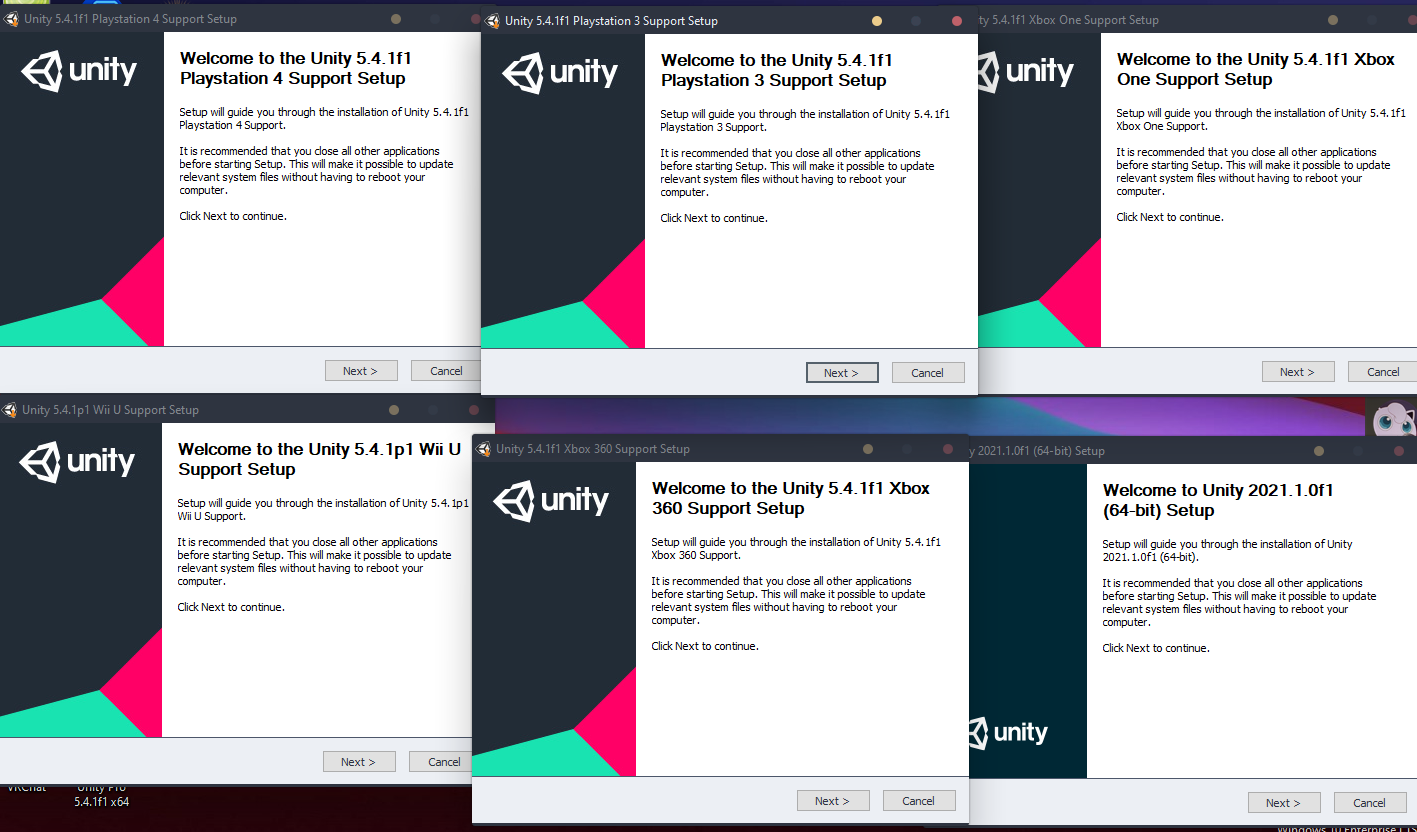This screenshot has width=1417, height=832.
Task: Click 'Click Next to continue.' in Wii U window
Action: click(231, 607)
